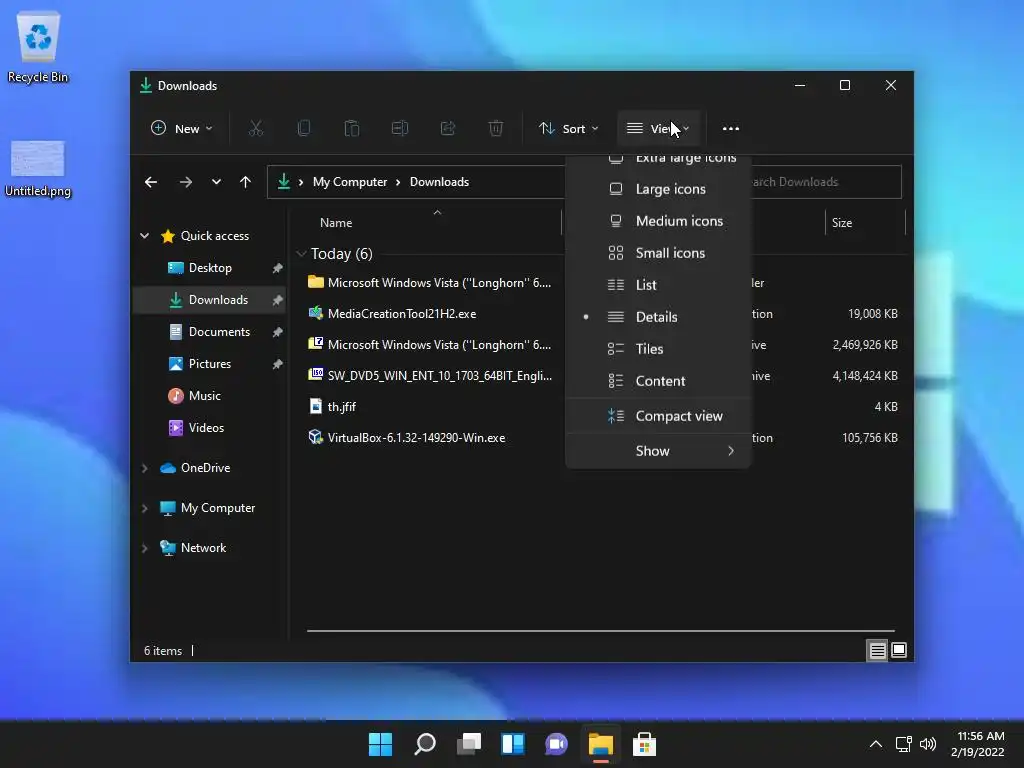
Task: Select the Content view option
Action: coord(658,381)
